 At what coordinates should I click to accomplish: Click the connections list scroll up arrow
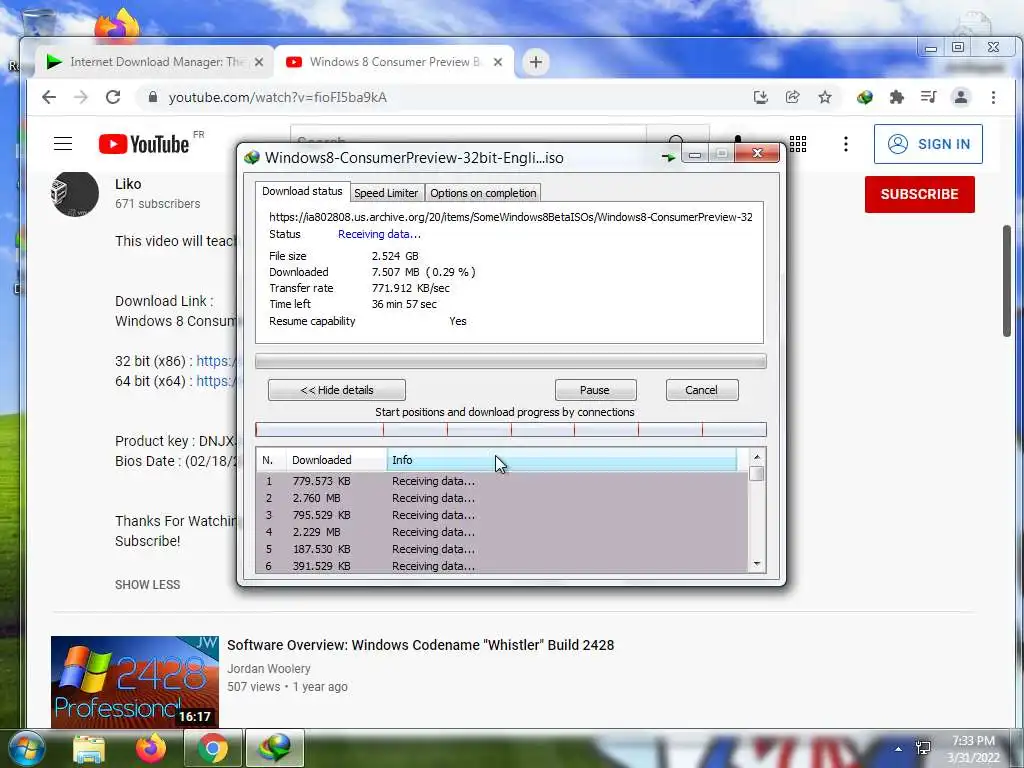(756, 457)
